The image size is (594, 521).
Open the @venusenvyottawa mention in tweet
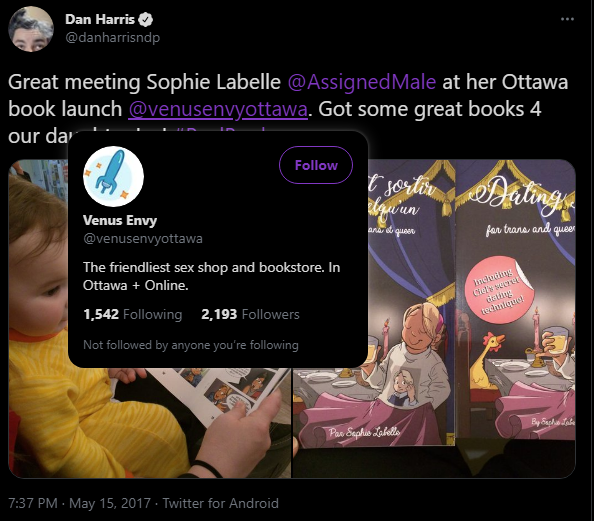click(x=218, y=110)
